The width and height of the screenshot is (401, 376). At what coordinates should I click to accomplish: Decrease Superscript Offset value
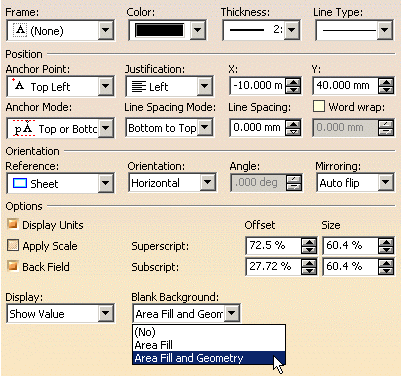309,249
